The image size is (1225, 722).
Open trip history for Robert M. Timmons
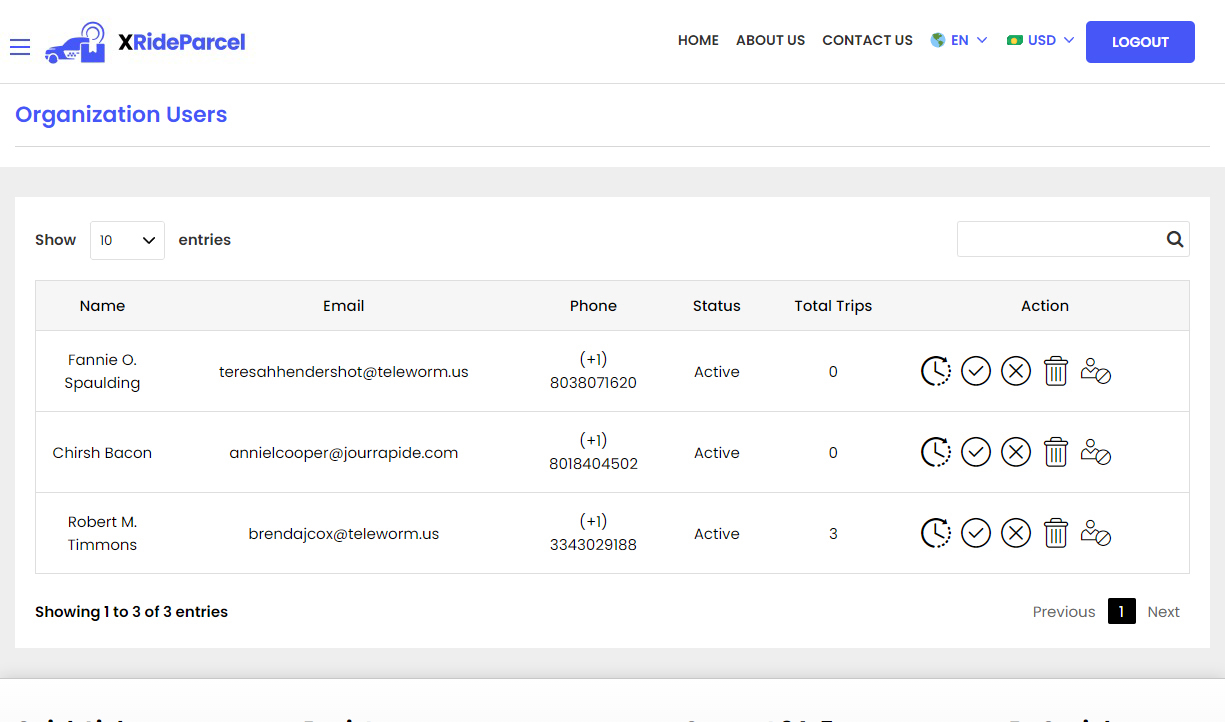(935, 533)
